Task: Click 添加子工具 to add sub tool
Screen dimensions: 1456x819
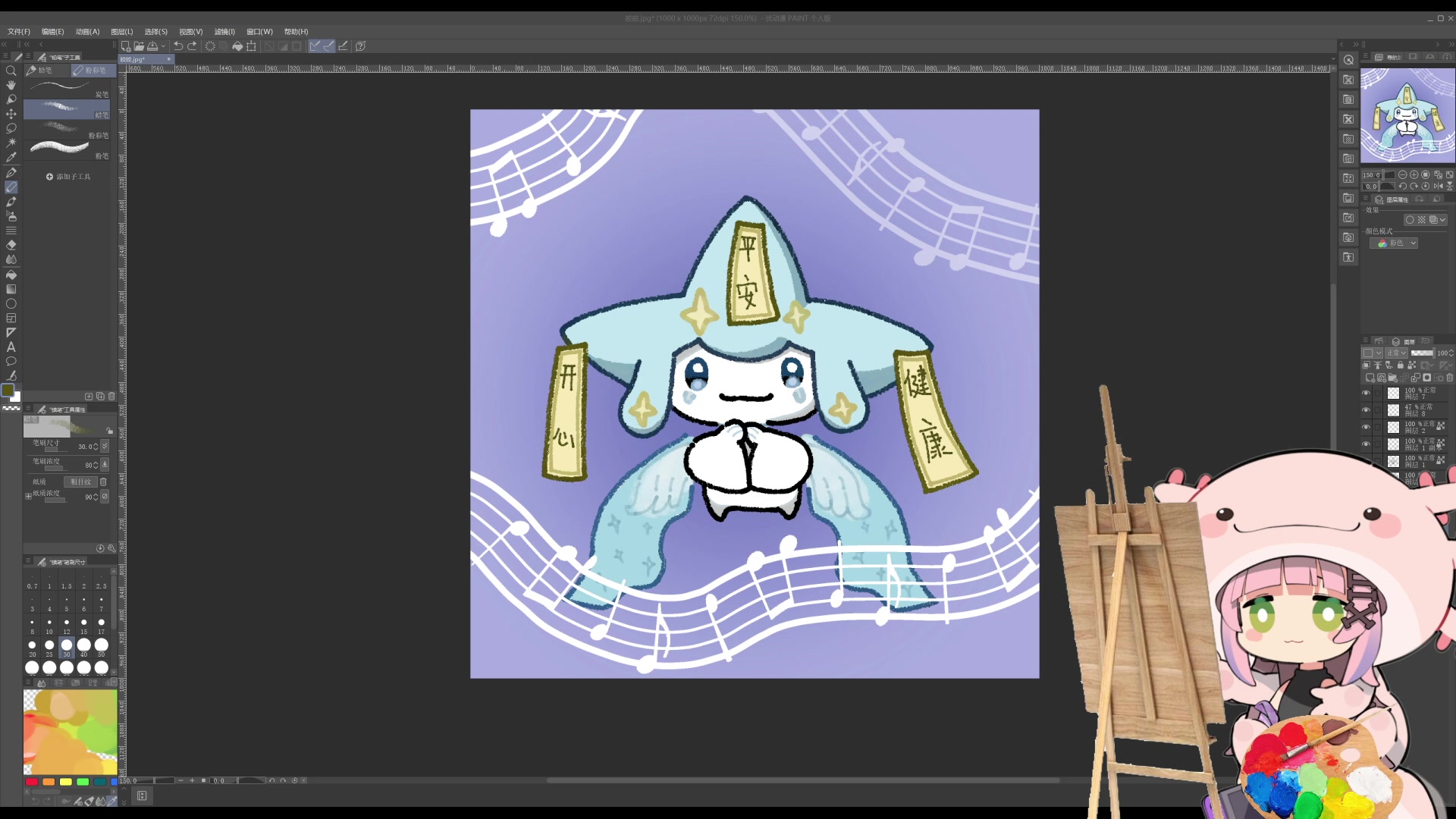Action: [68, 177]
